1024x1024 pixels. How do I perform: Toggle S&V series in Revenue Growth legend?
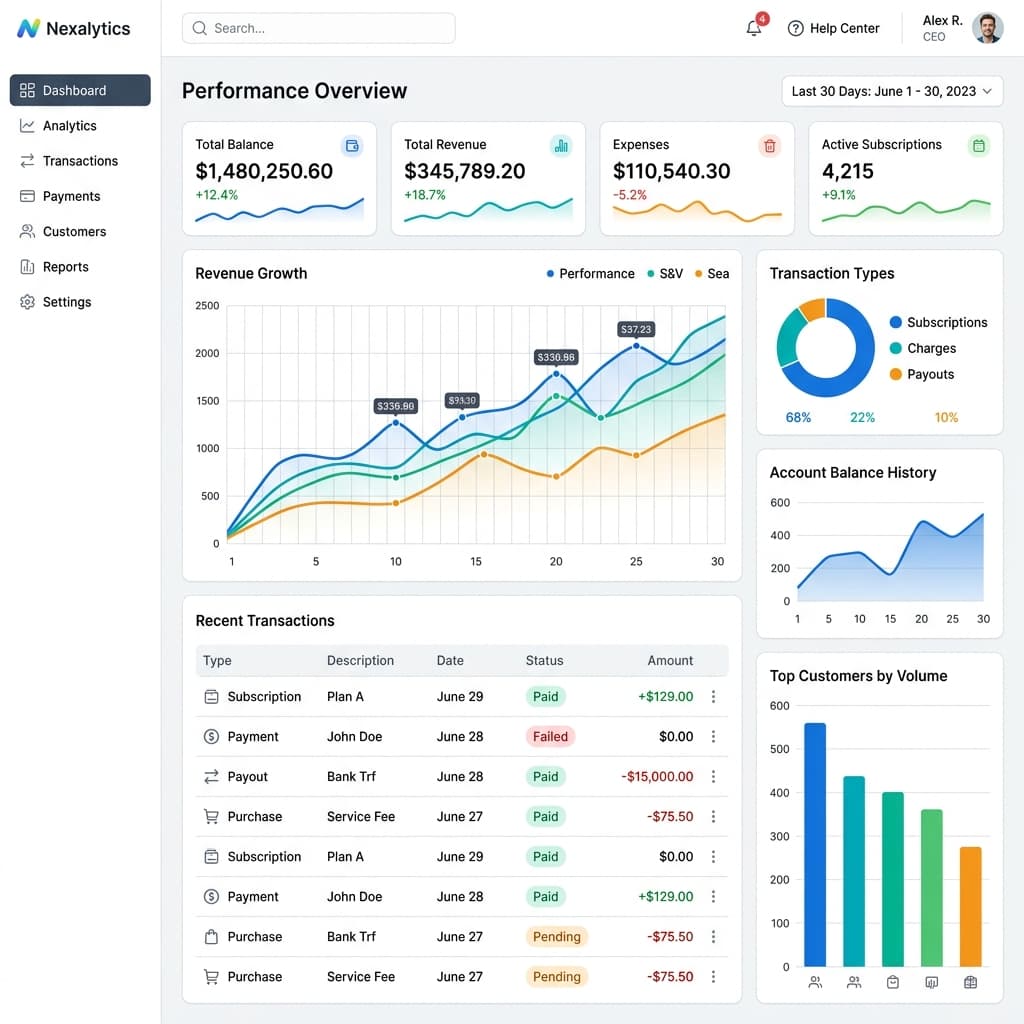click(x=665, y=274)
